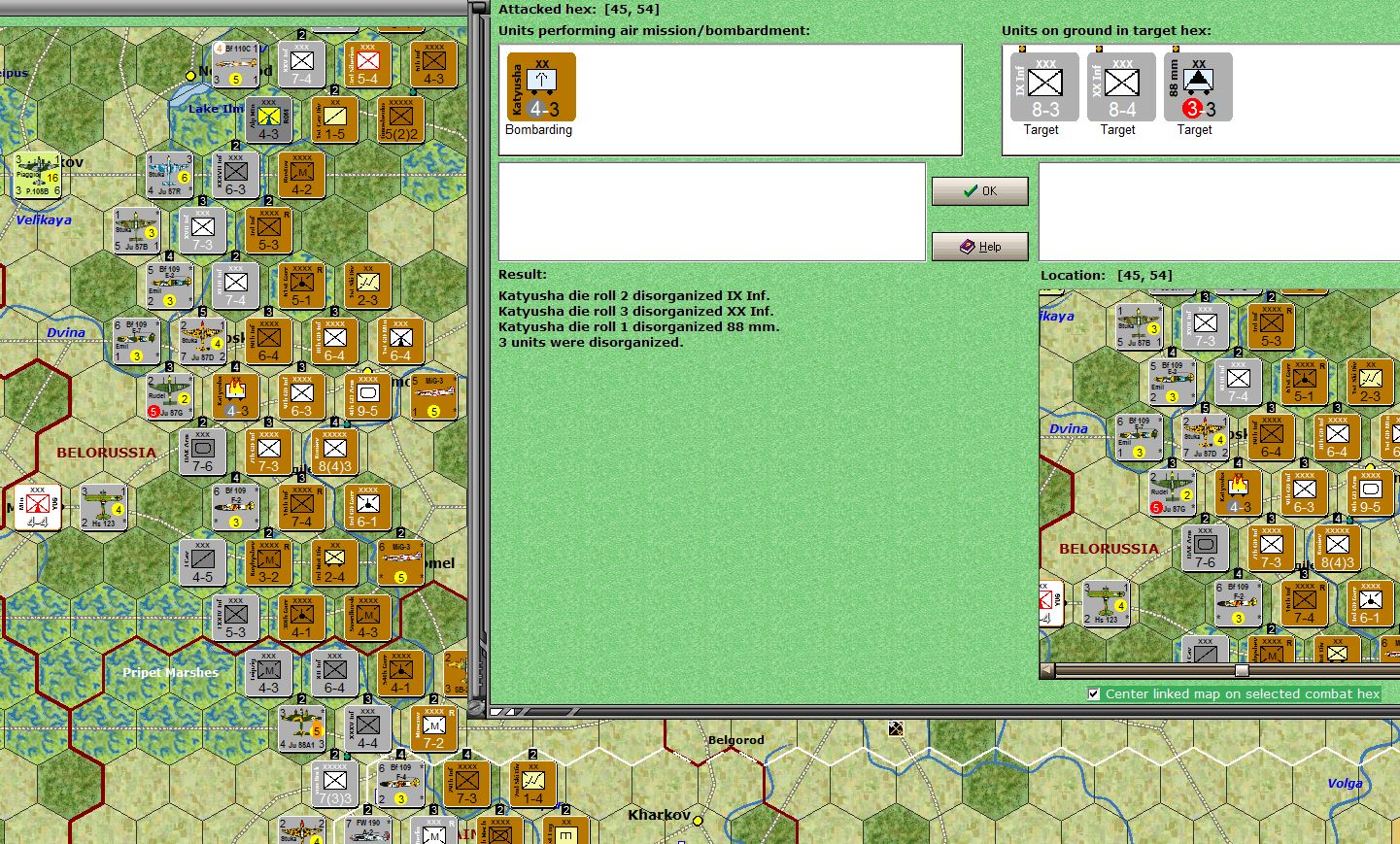
Task: Click 'BELORUSSIA' label on main map
Action: coord(106,453)
